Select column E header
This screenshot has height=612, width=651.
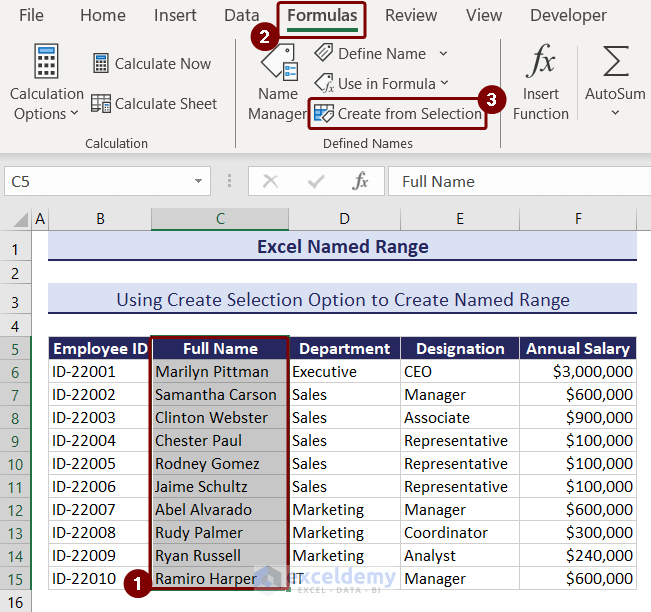tap(460, 219)
